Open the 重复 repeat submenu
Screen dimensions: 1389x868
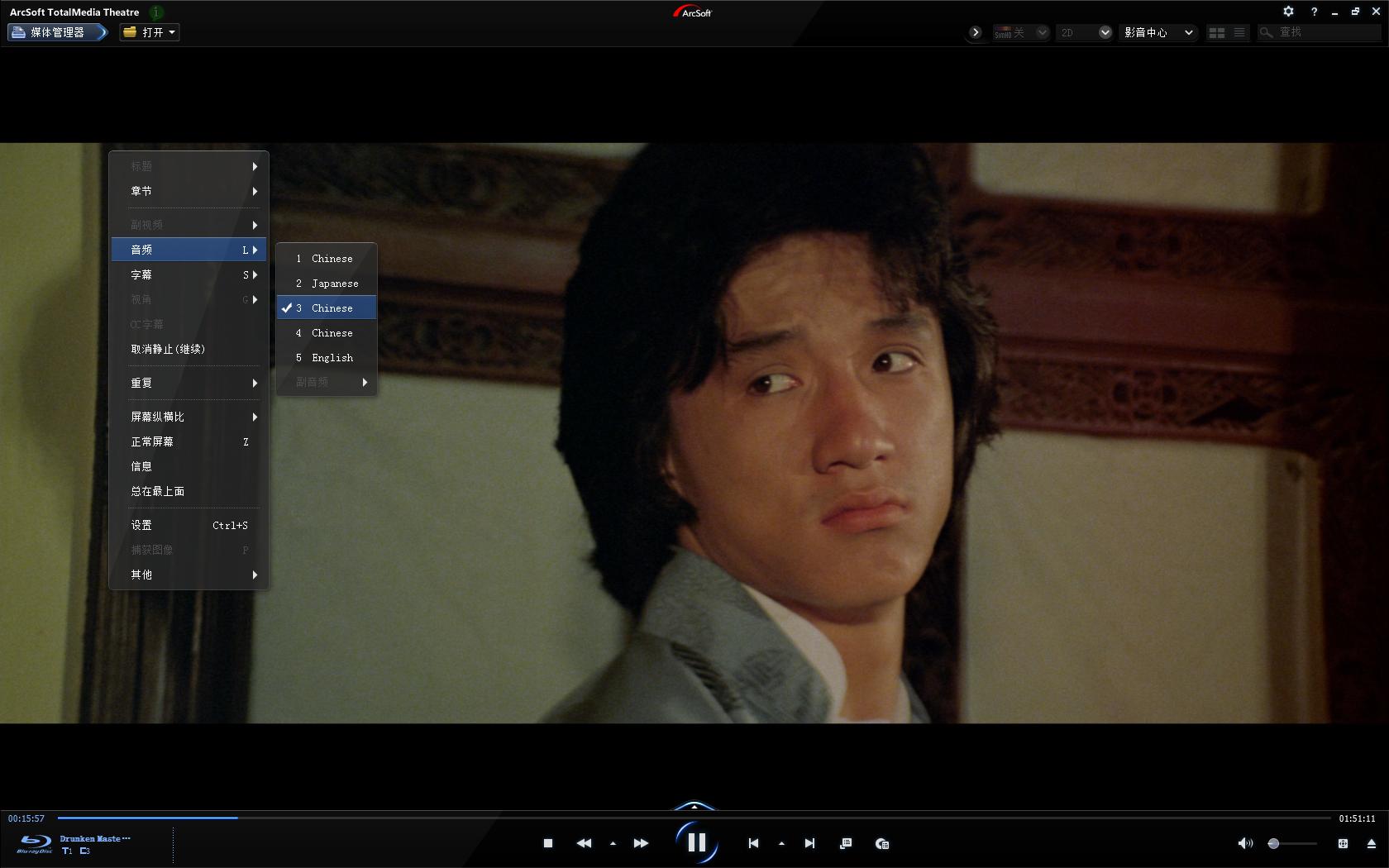tap(189, 383)
